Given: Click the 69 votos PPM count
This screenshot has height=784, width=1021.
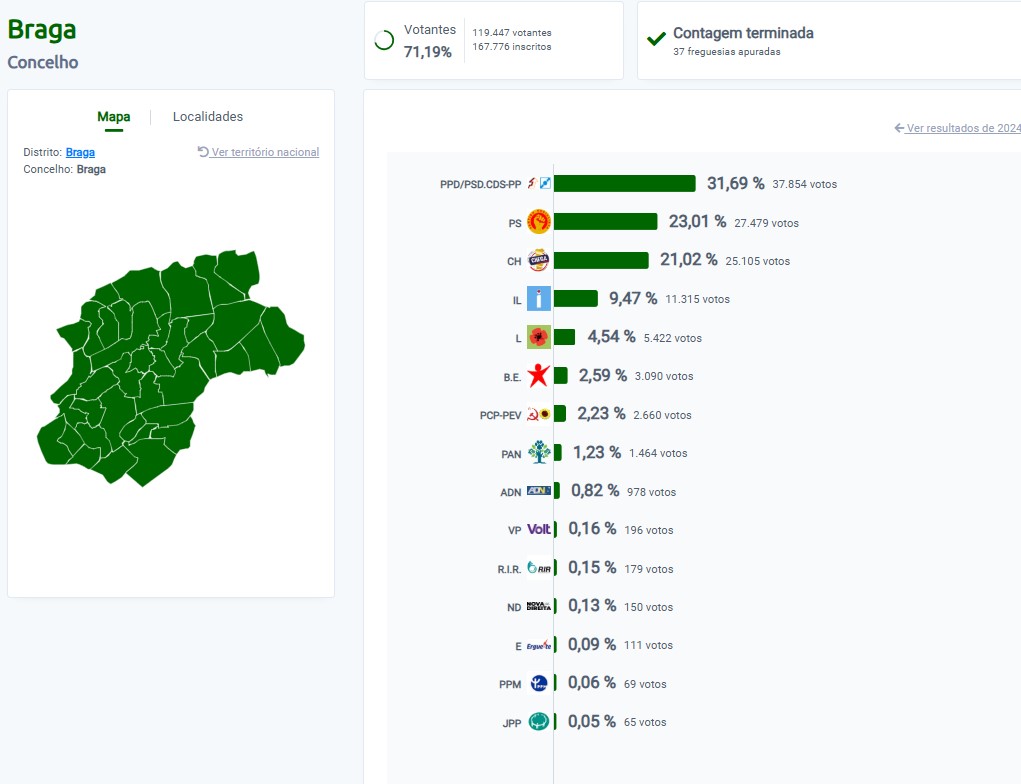Looking at the screenshot, I should [x=645, y=684].
